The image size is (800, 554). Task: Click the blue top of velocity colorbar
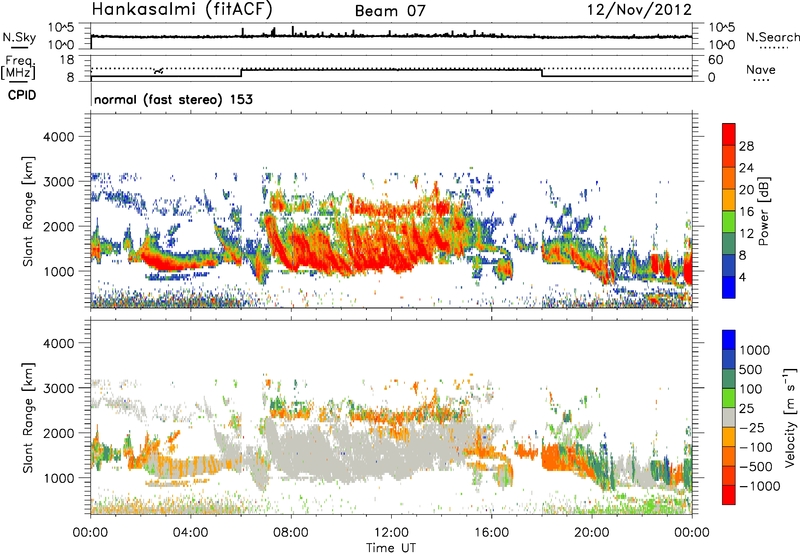729,340
